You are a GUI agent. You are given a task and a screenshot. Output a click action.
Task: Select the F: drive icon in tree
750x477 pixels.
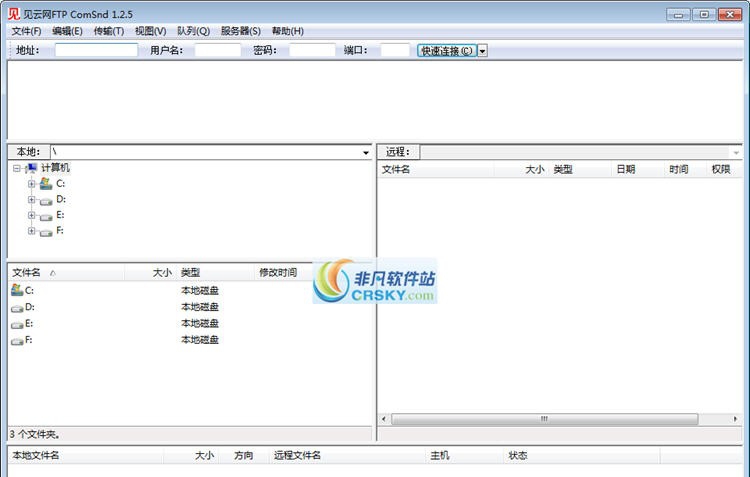(46, 233)
